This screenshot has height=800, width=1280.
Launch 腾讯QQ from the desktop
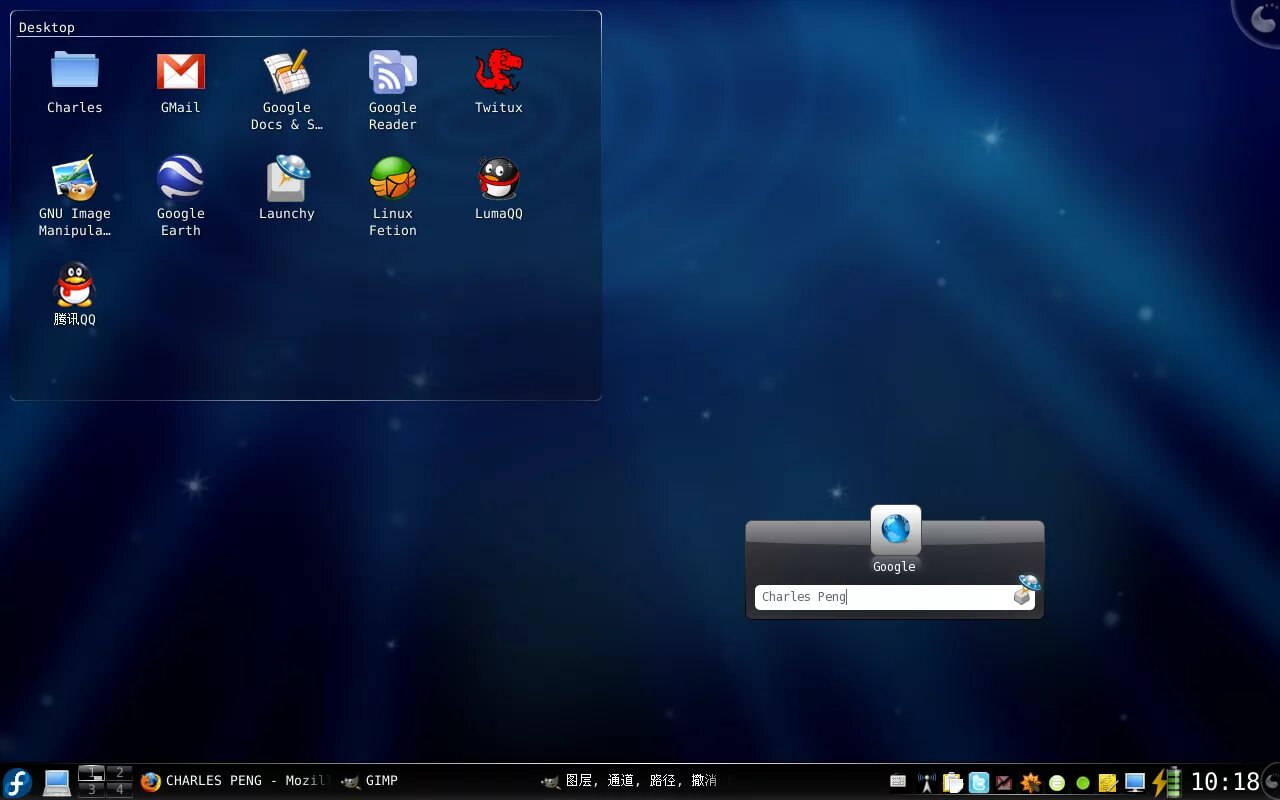click(x=75, y=285)
